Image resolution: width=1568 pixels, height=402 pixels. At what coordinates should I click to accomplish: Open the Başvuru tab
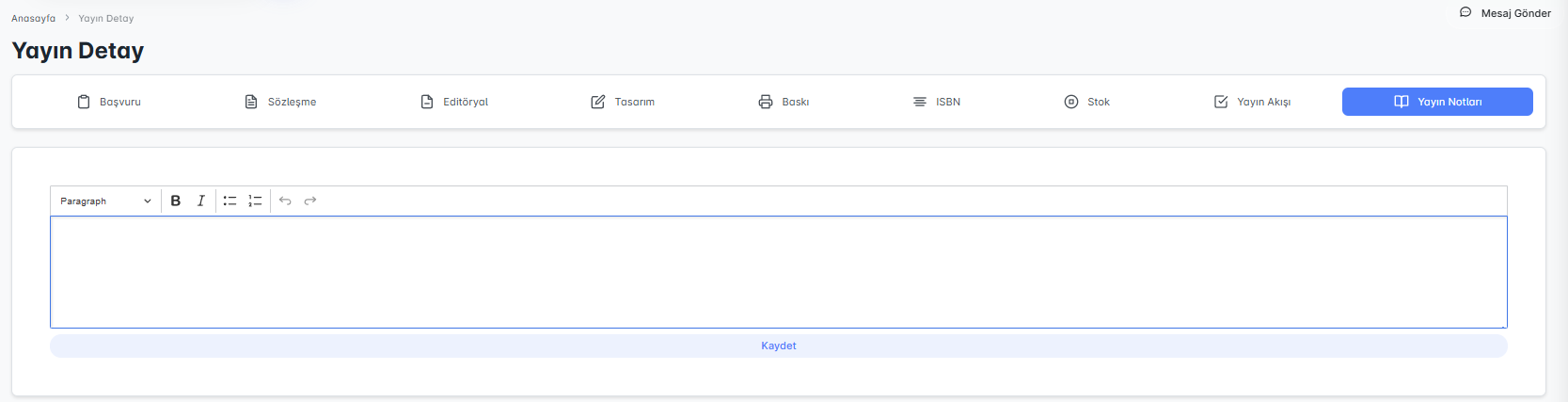click(x=109, y=102)
